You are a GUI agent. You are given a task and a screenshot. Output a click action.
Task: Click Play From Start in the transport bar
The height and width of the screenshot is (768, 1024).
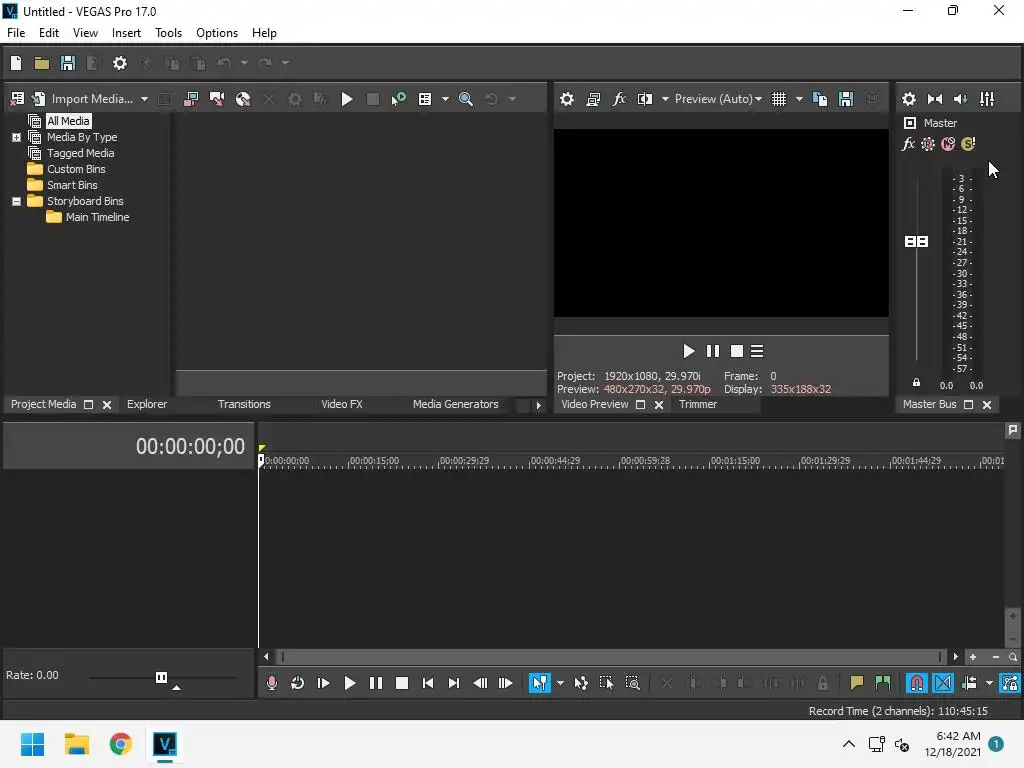pyautogui.click(x=323, y=683)
